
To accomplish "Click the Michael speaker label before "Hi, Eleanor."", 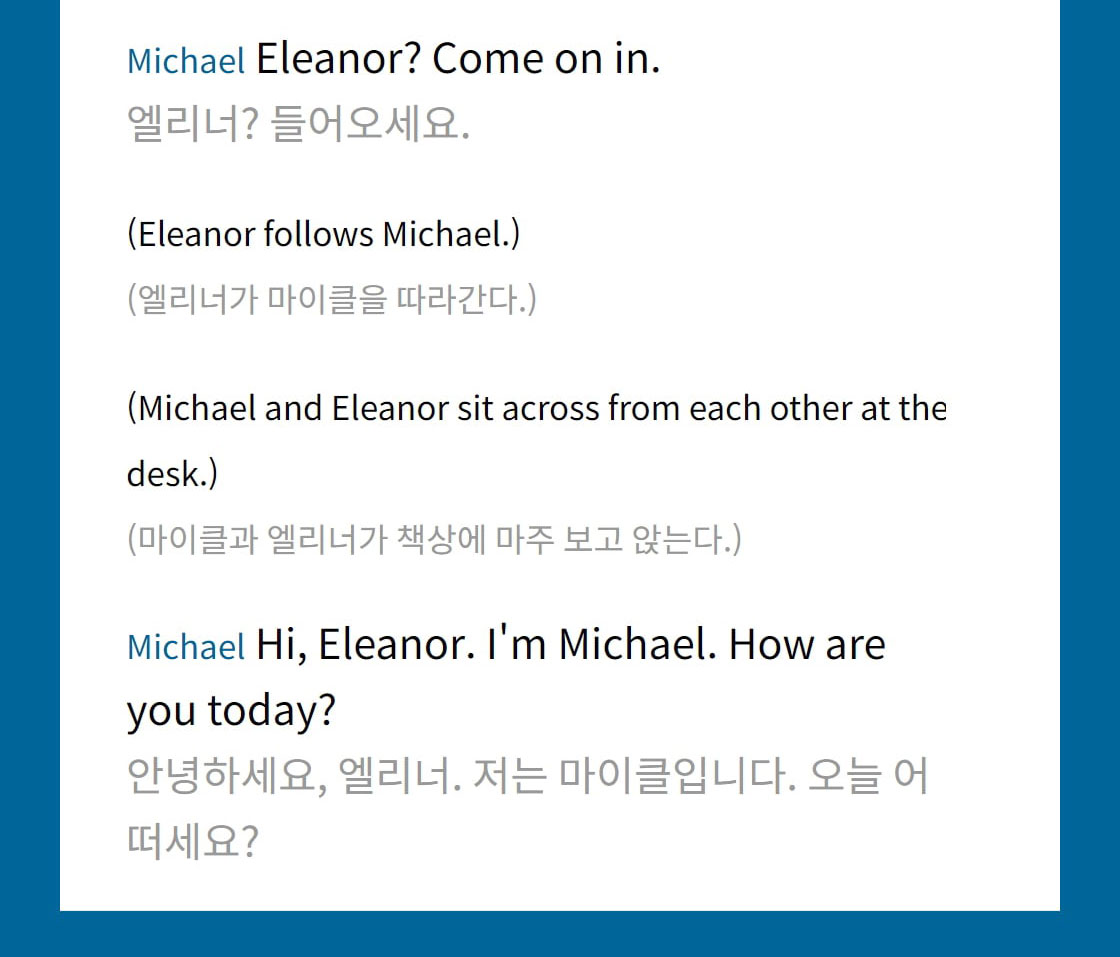I will [186, 647].
